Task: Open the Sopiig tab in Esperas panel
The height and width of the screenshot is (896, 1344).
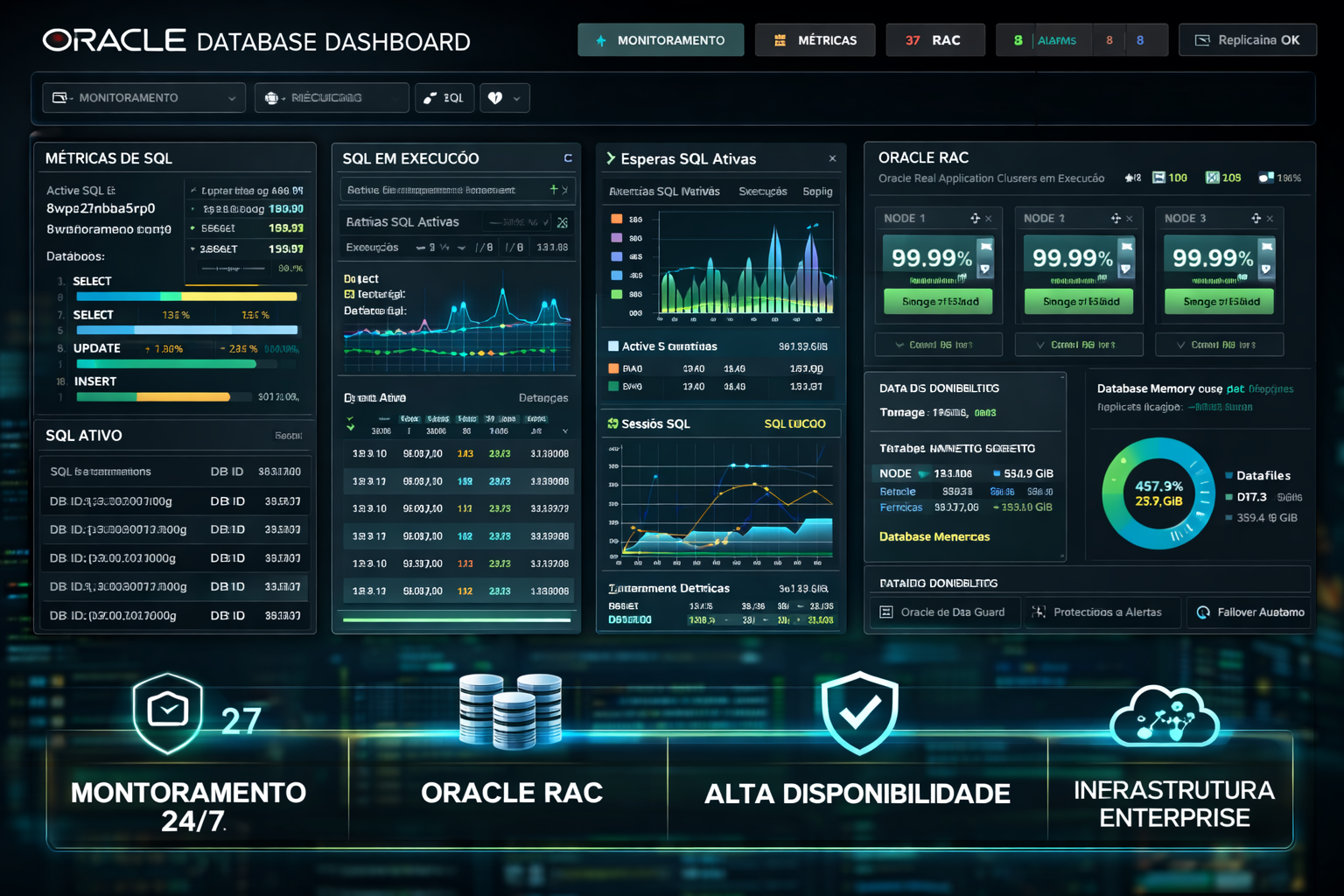Action: click(817, 191)
